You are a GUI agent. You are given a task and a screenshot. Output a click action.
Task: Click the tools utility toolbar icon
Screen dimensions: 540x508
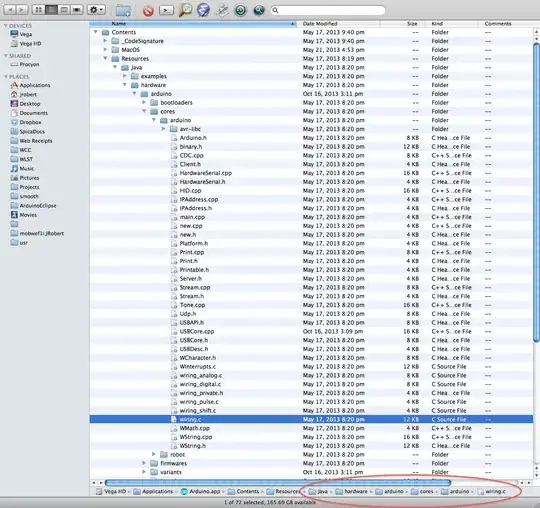click(x=222, y=10)
